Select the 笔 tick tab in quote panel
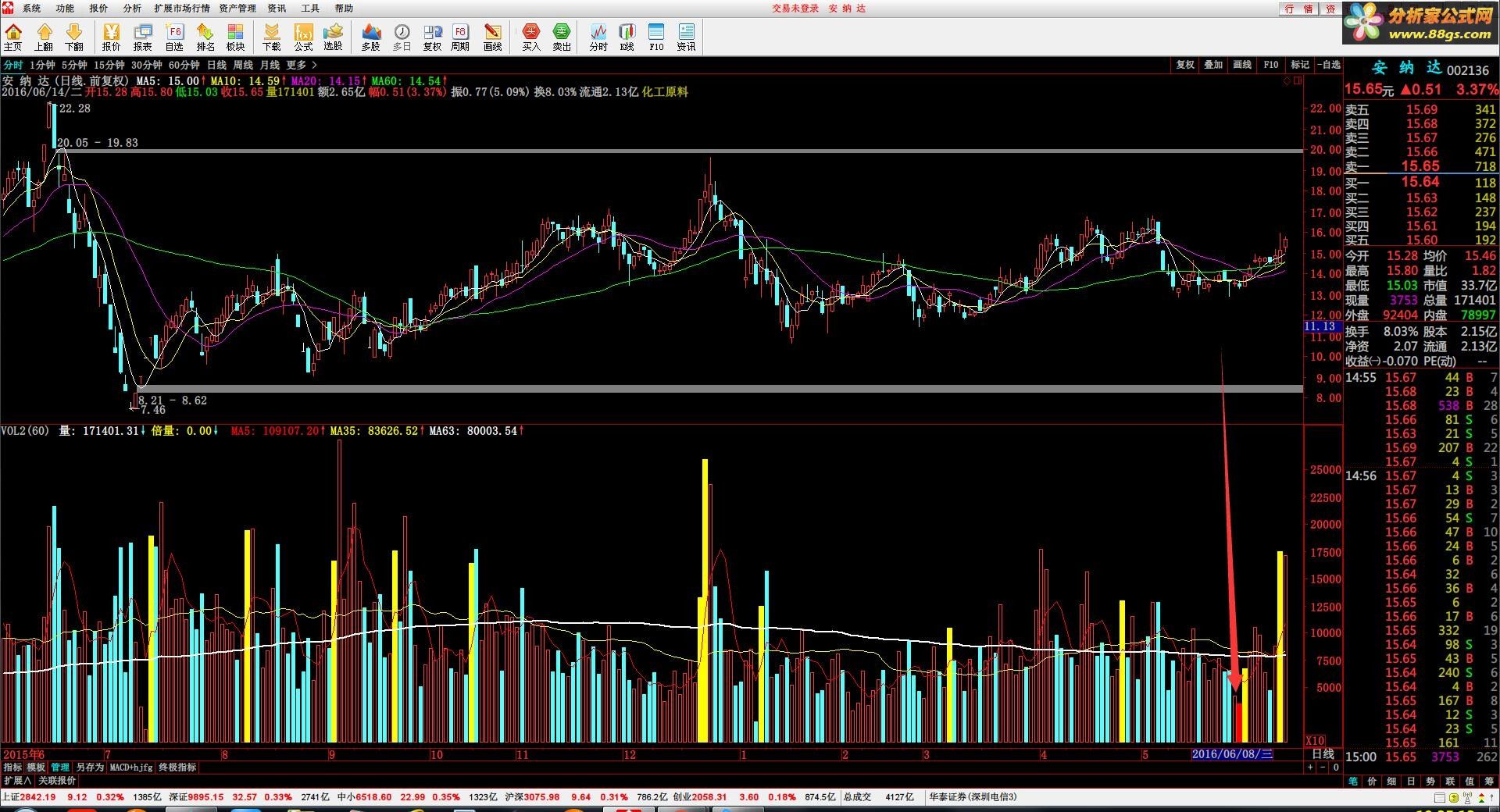 (1353, 781)
